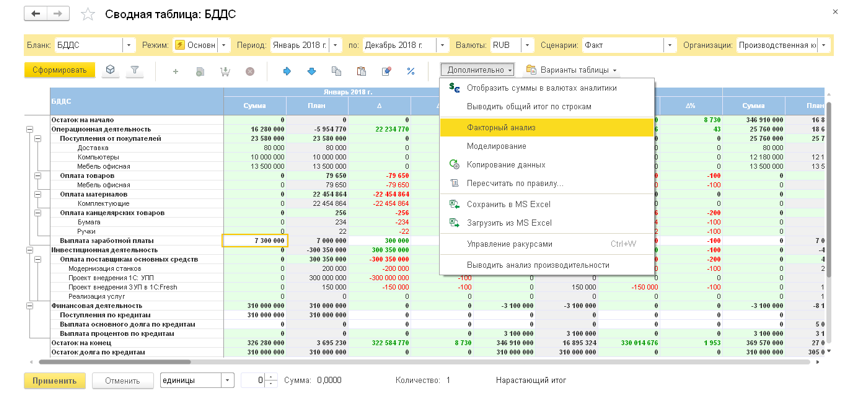Adjust the precision spinner arrows
Screen dimensions: 860x396
pos(271,380)
